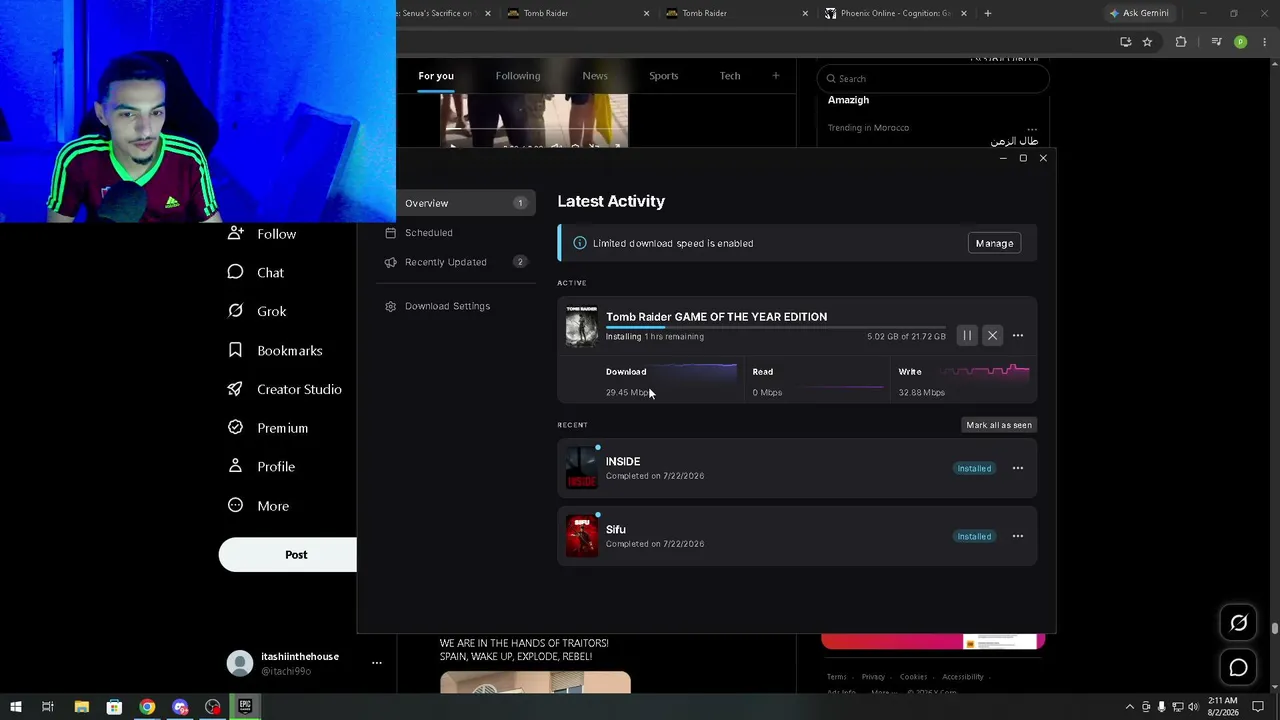
Task: Click the taskbar volume speaker icon
Action: (1193, 707)
